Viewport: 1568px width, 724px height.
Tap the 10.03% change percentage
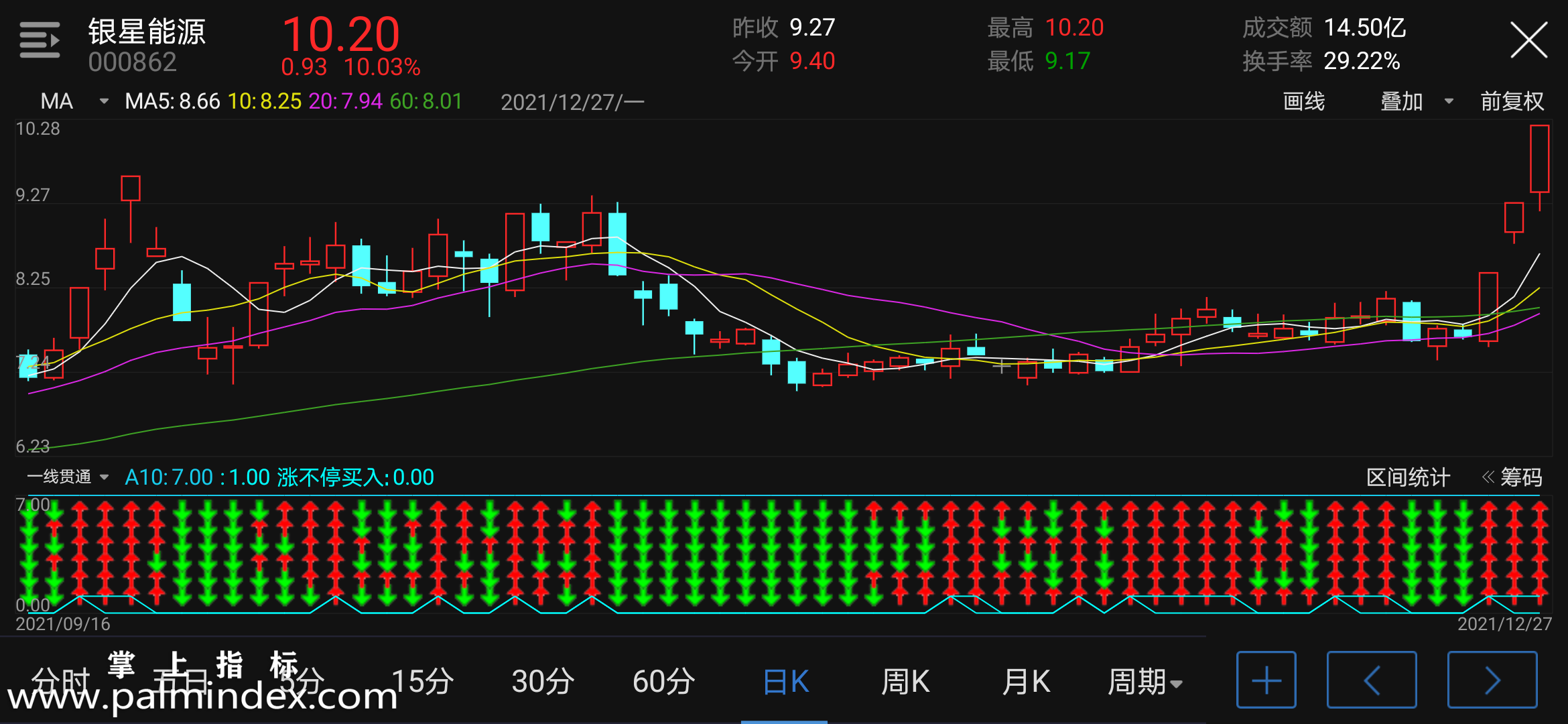pyautogui.click(x=382, y=67)
